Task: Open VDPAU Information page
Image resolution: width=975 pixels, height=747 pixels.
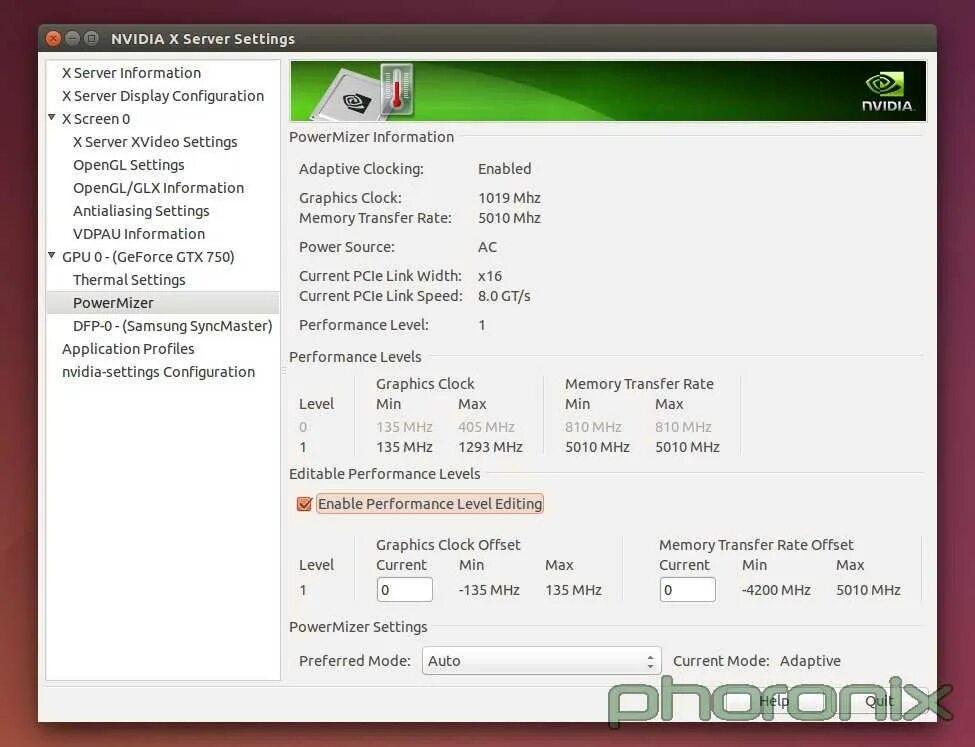Action: pos(139,234)
